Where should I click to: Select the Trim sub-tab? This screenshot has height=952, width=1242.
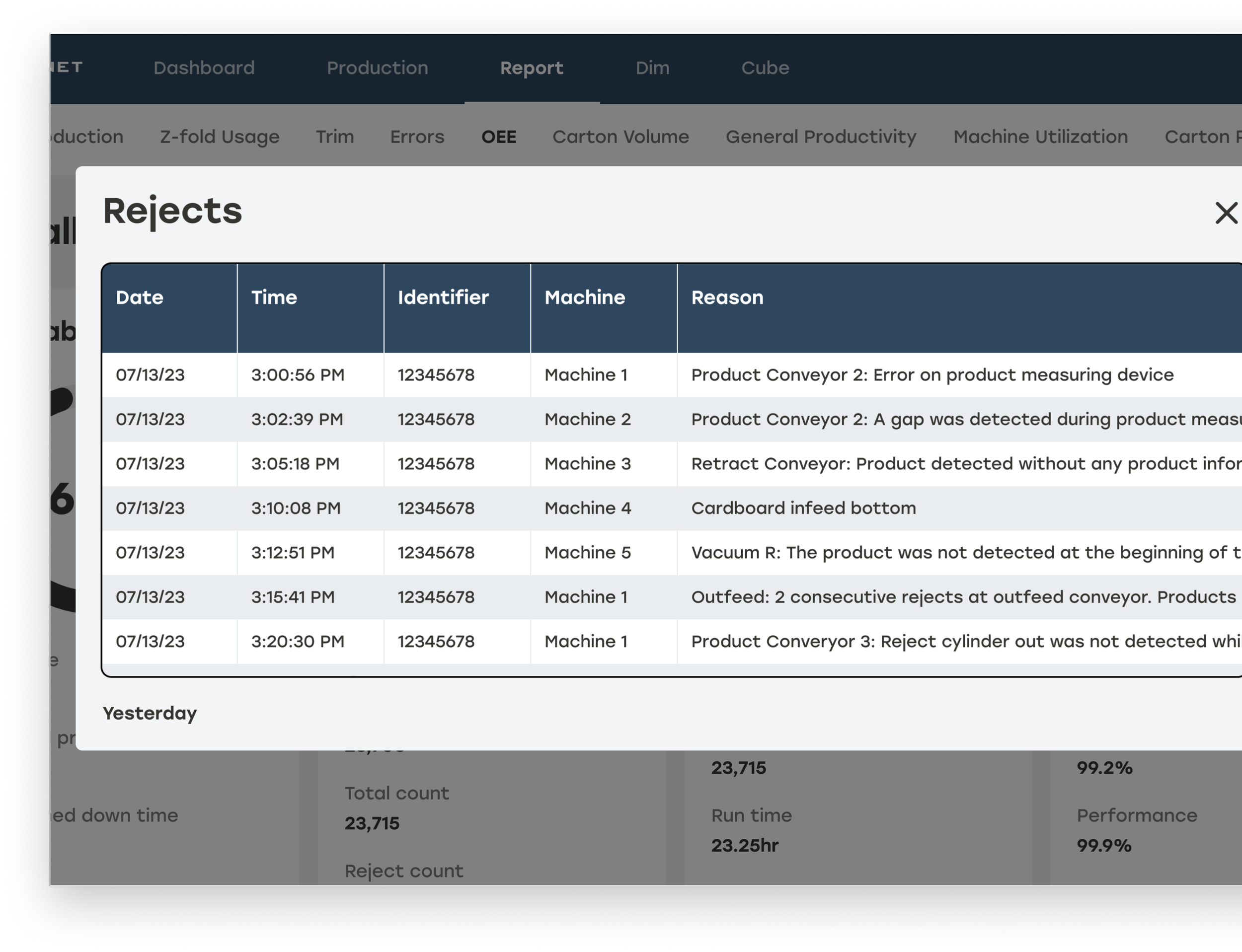point(334,137)
